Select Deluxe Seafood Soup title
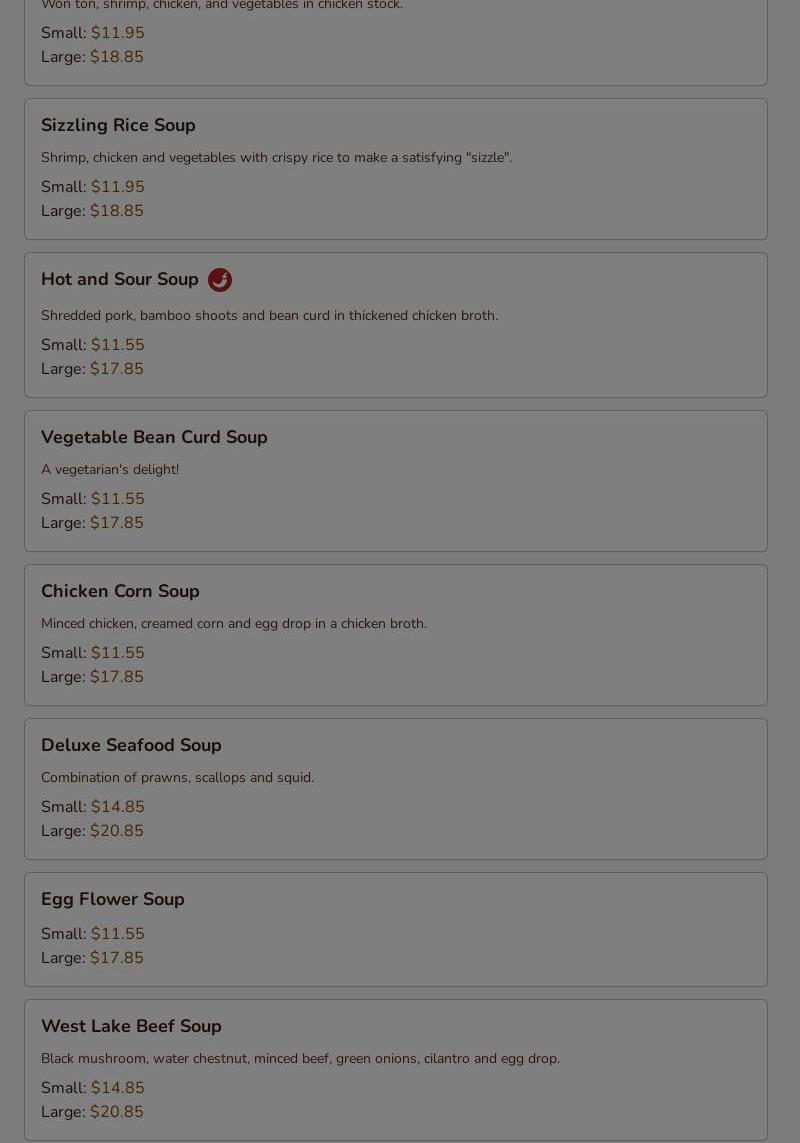The width and height of the screenshot is (800, 1143). (131, 745)
